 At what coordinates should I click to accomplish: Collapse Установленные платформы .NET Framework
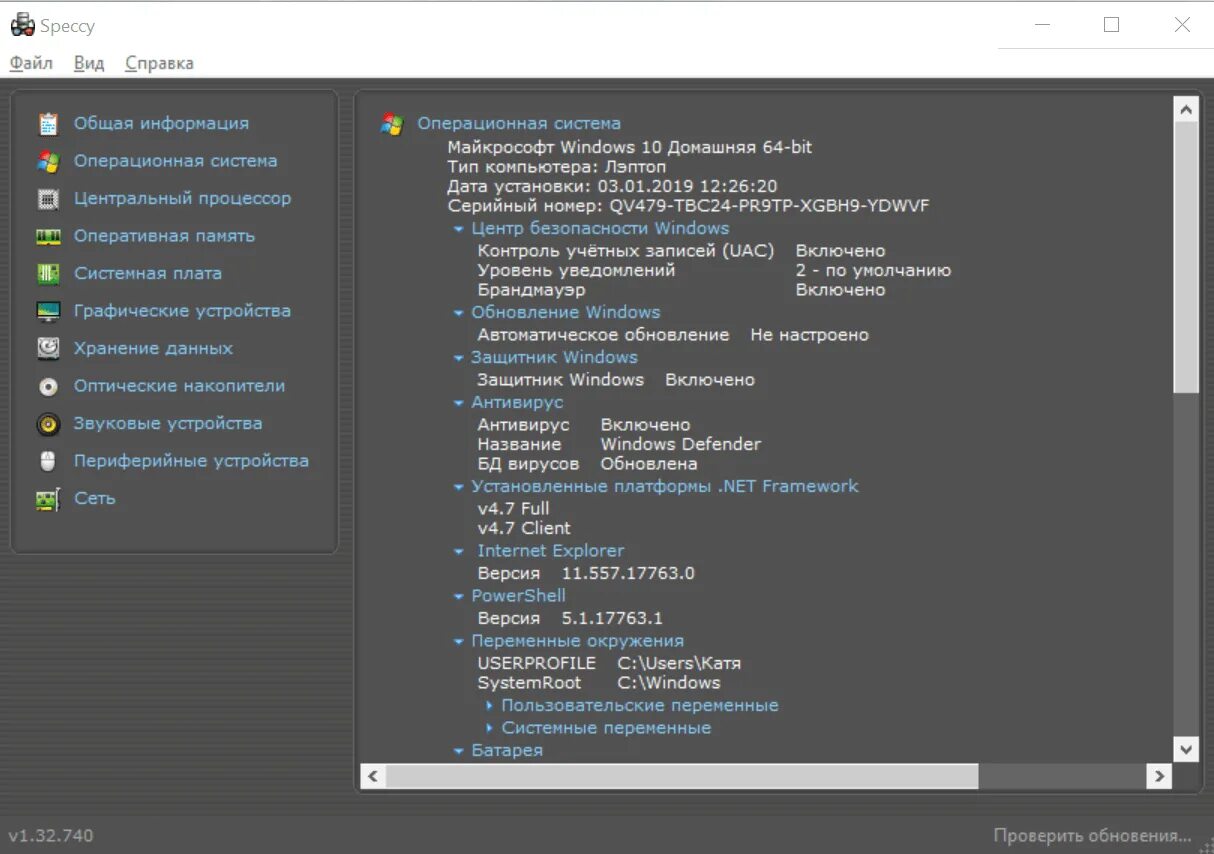458,487
